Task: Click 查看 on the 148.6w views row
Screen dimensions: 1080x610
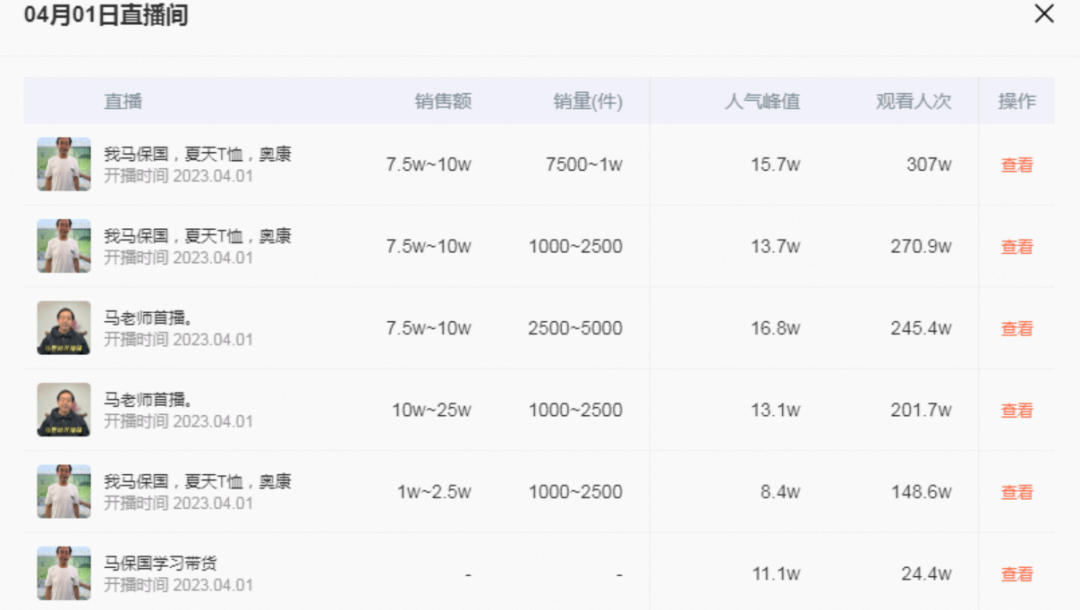Action: point(1016,493)
